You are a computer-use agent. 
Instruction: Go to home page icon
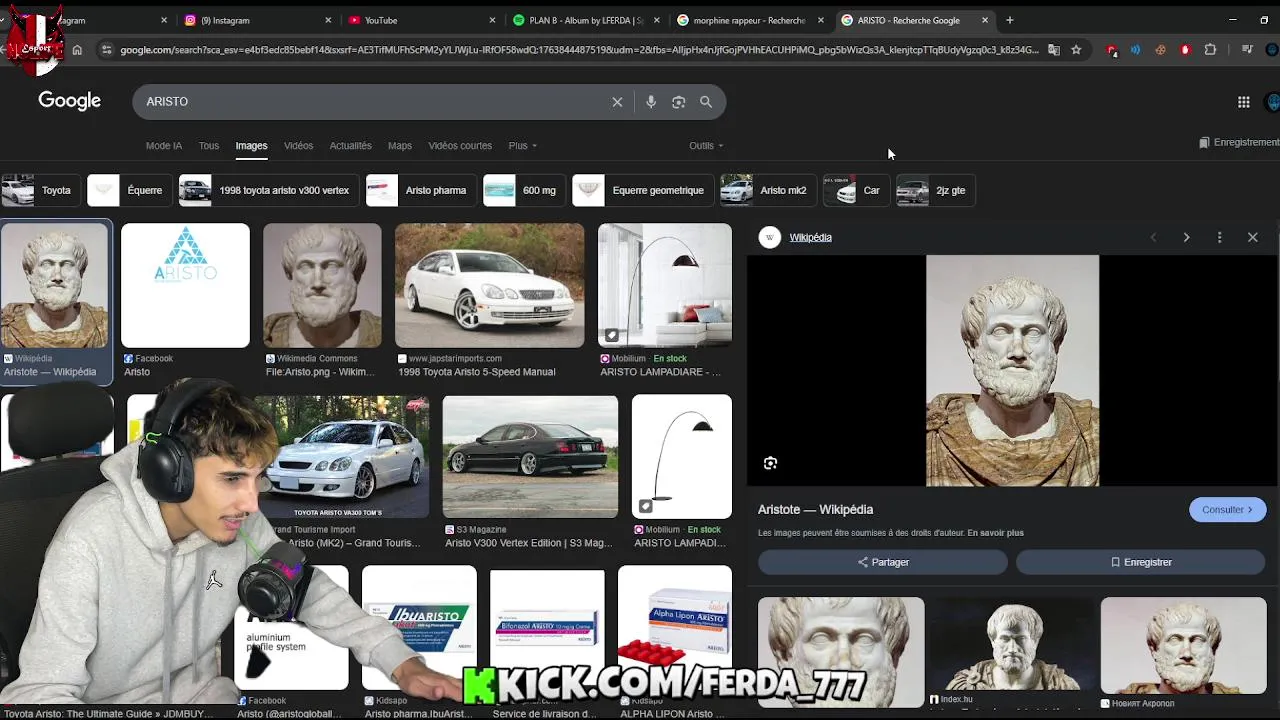[x=77, y=50]
